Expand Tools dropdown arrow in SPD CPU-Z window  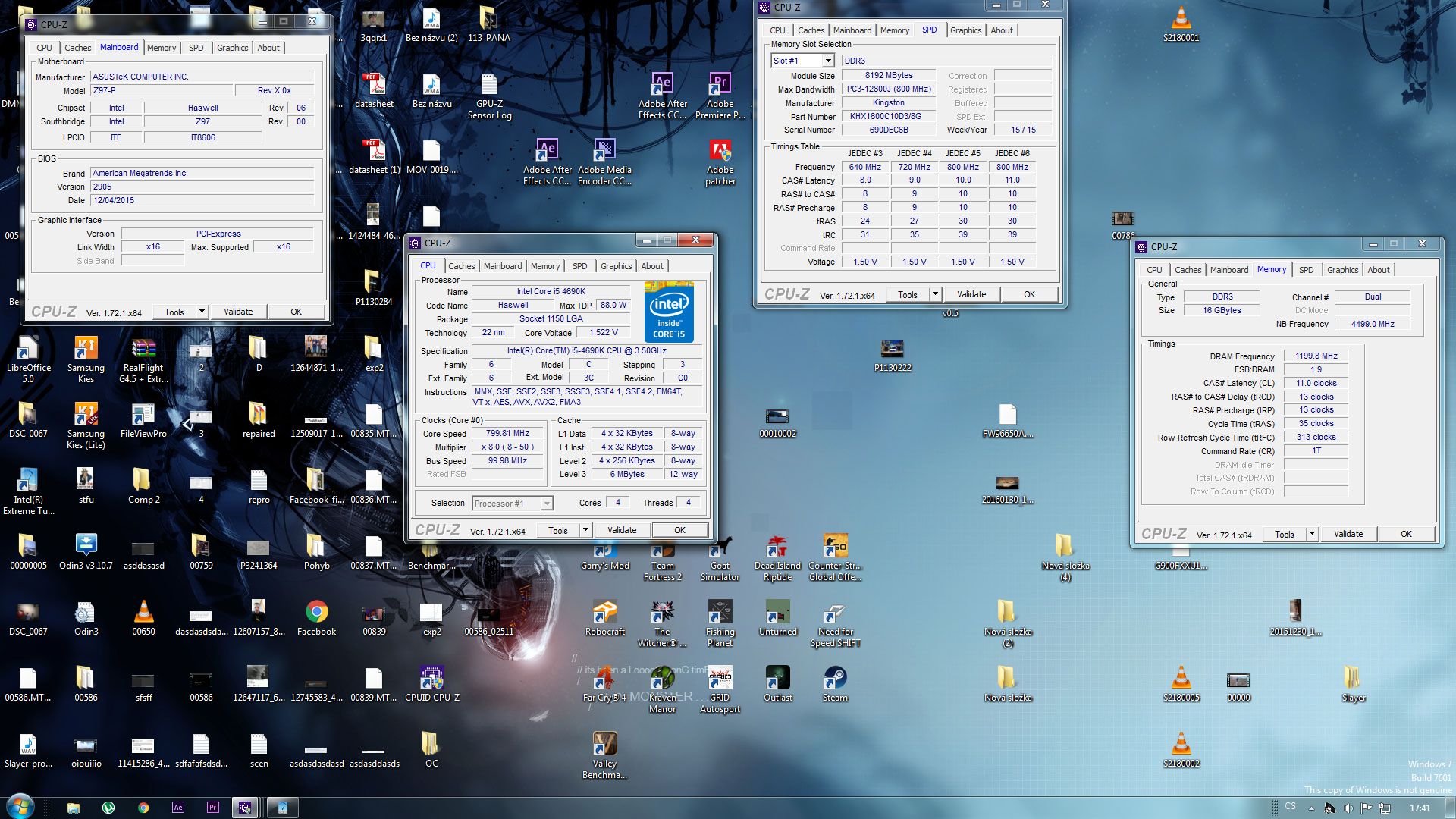[x=935, y=294]
